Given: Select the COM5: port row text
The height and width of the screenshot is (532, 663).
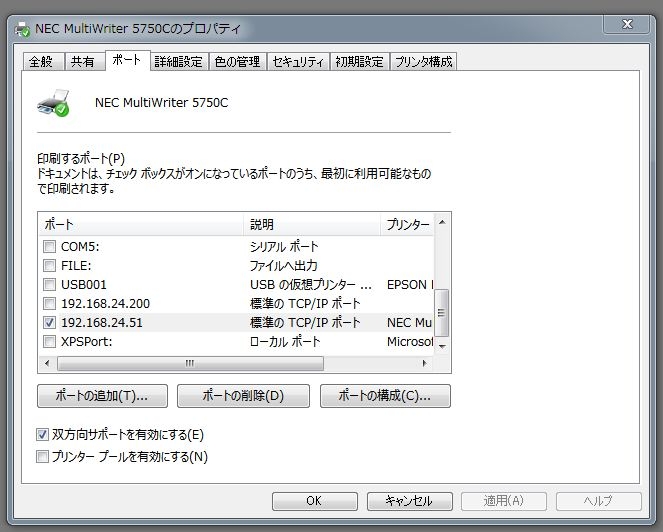Looking at the screenshot, I should coord(80,247).
